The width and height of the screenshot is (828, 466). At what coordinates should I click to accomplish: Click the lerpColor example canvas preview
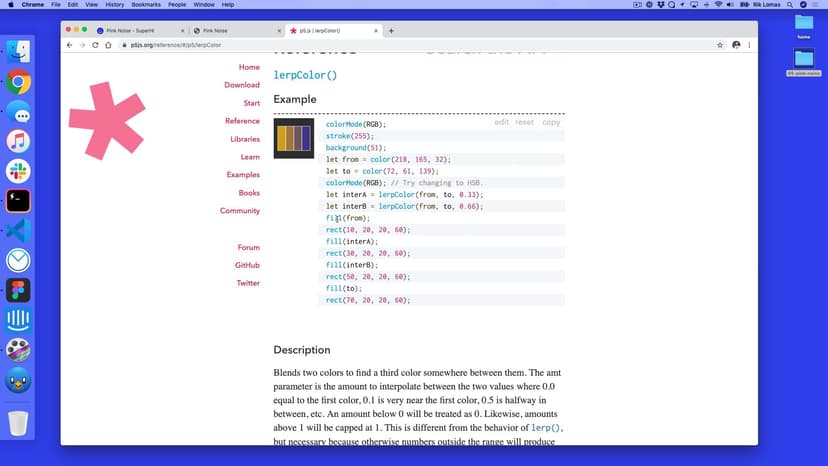coord(294,138)
